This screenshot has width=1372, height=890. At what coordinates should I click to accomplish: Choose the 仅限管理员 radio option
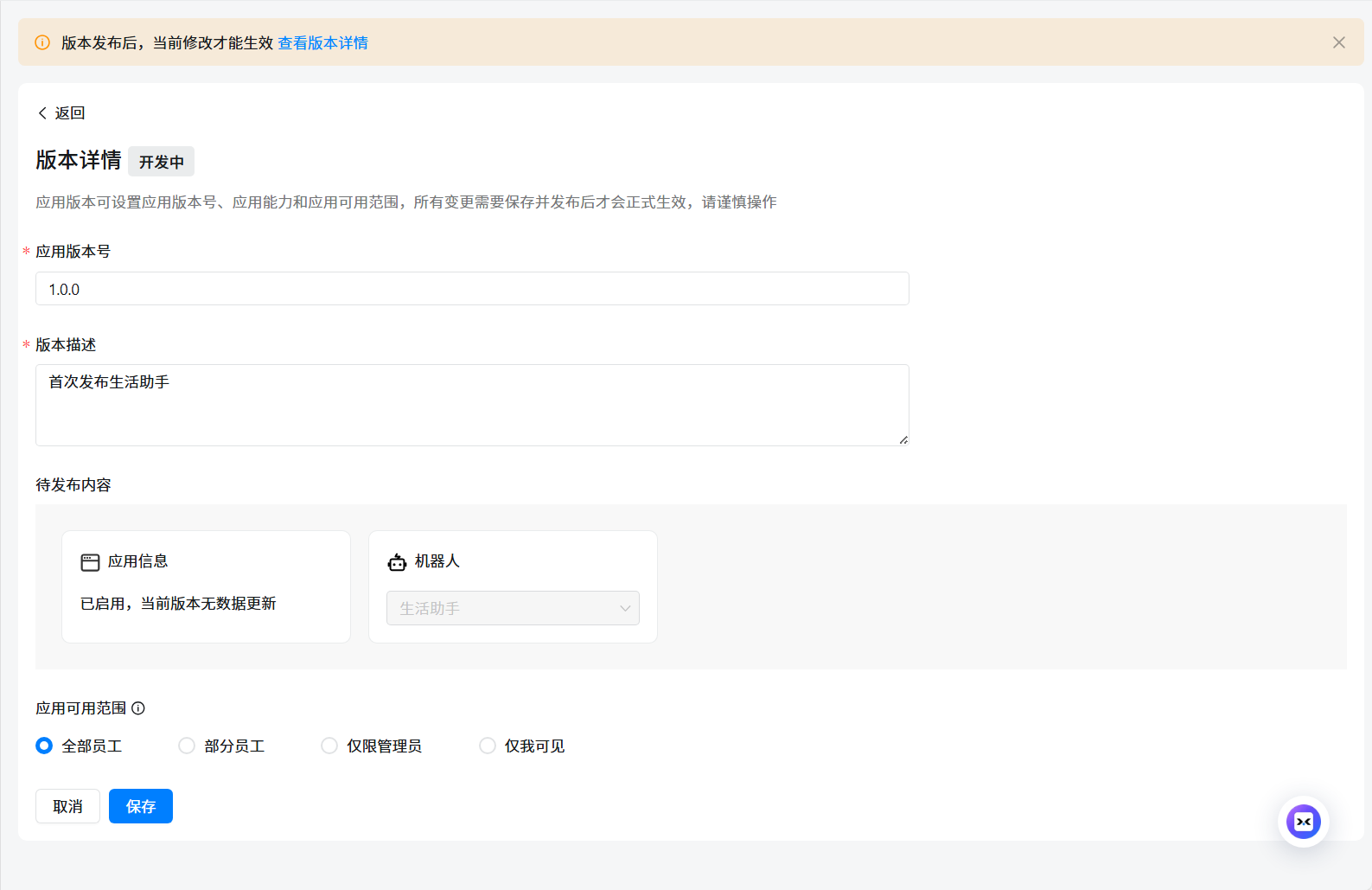(x=329, y=746)
